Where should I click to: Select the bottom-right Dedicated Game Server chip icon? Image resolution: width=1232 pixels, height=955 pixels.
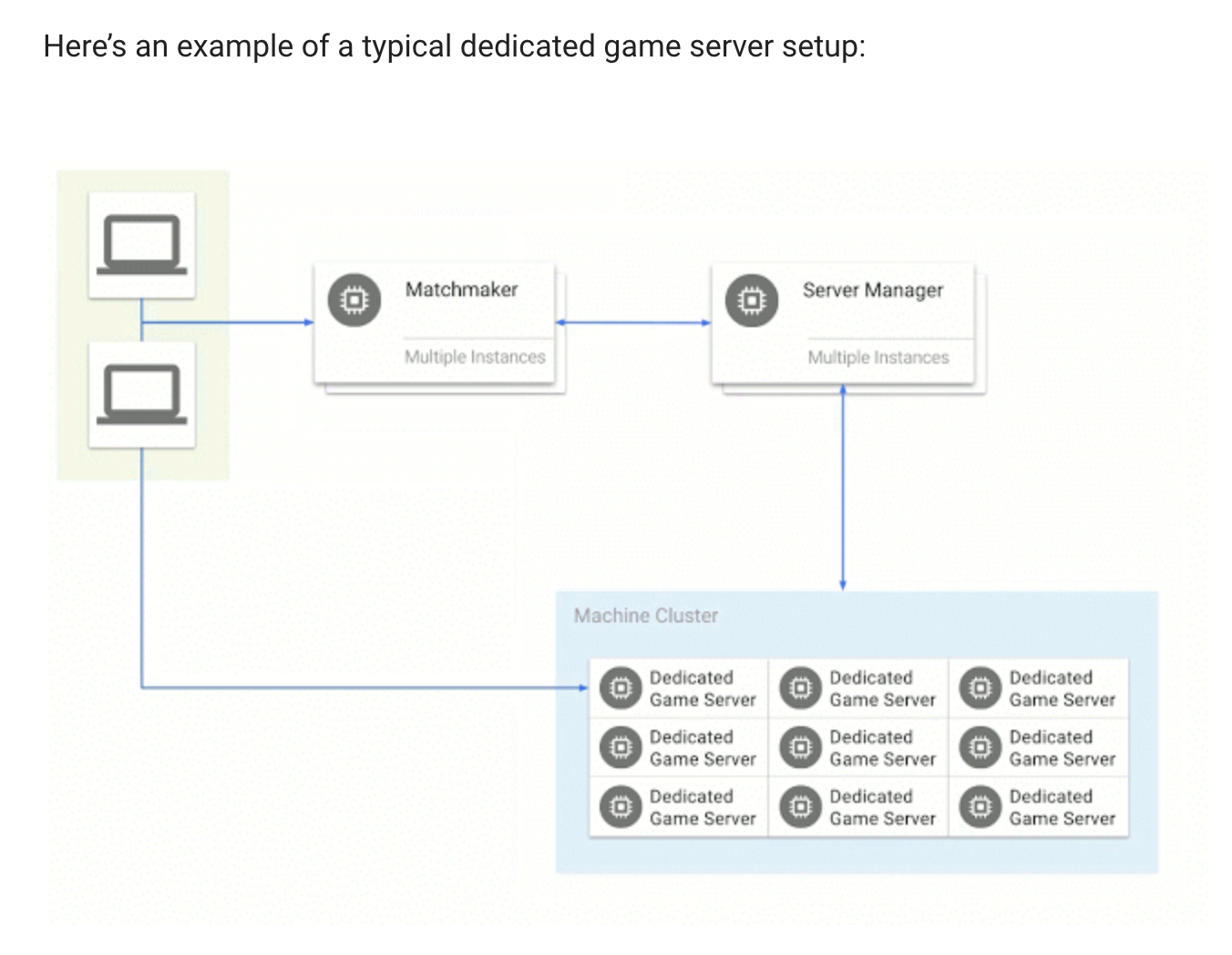click(x=980, y=807)
